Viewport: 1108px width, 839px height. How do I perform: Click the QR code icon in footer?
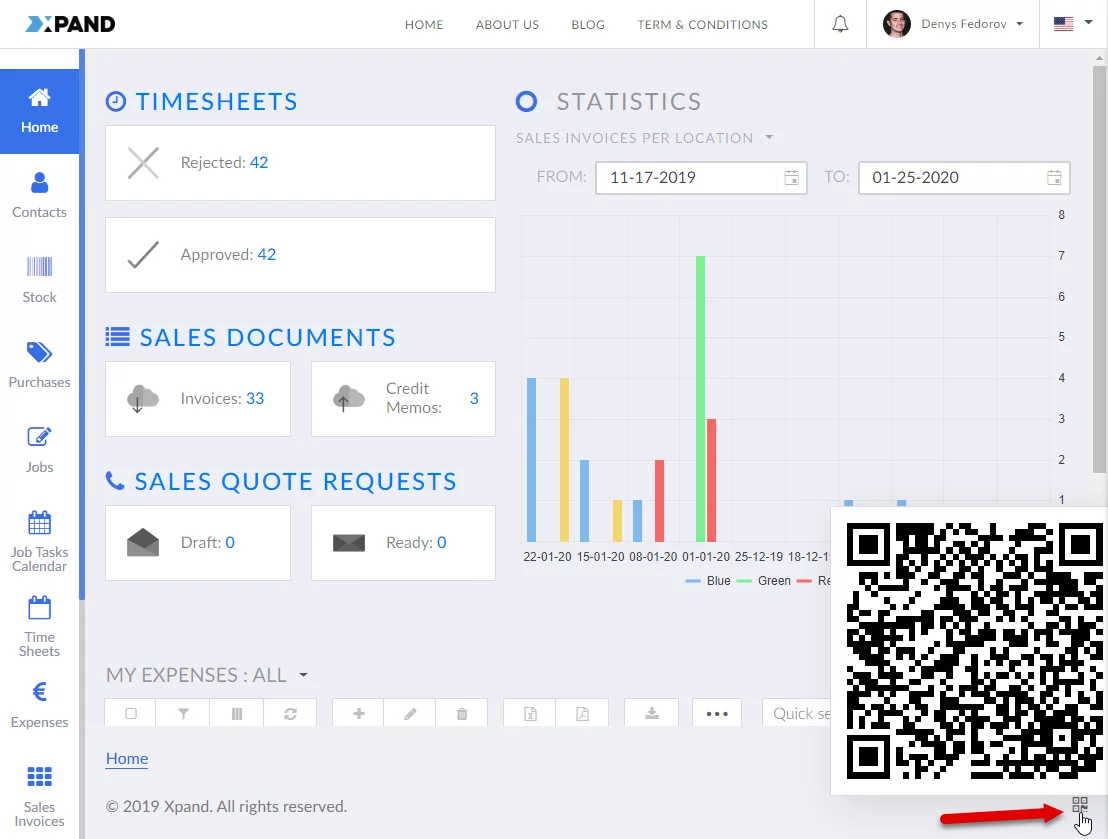pos(1079,805)
